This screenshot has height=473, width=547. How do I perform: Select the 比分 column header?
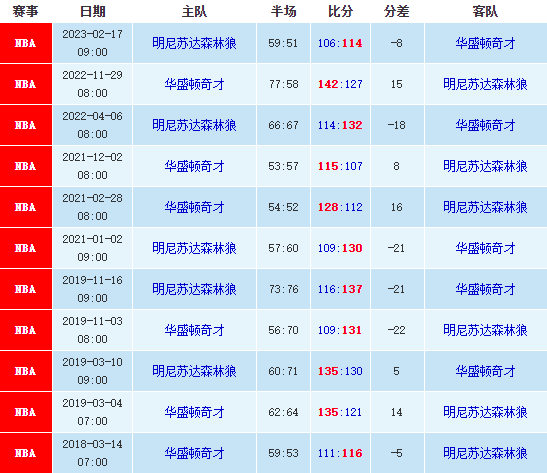tap(340, 11)
